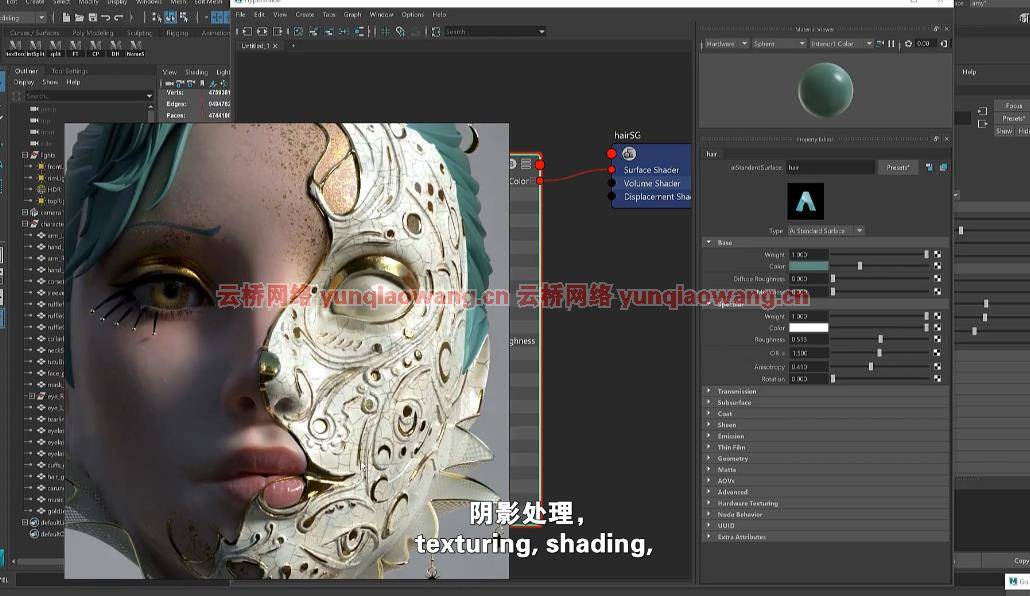Open Hypershade Graph menu
Image resolution: width=1030 pixels, height=596 pixels.
(x=352, y=14)
